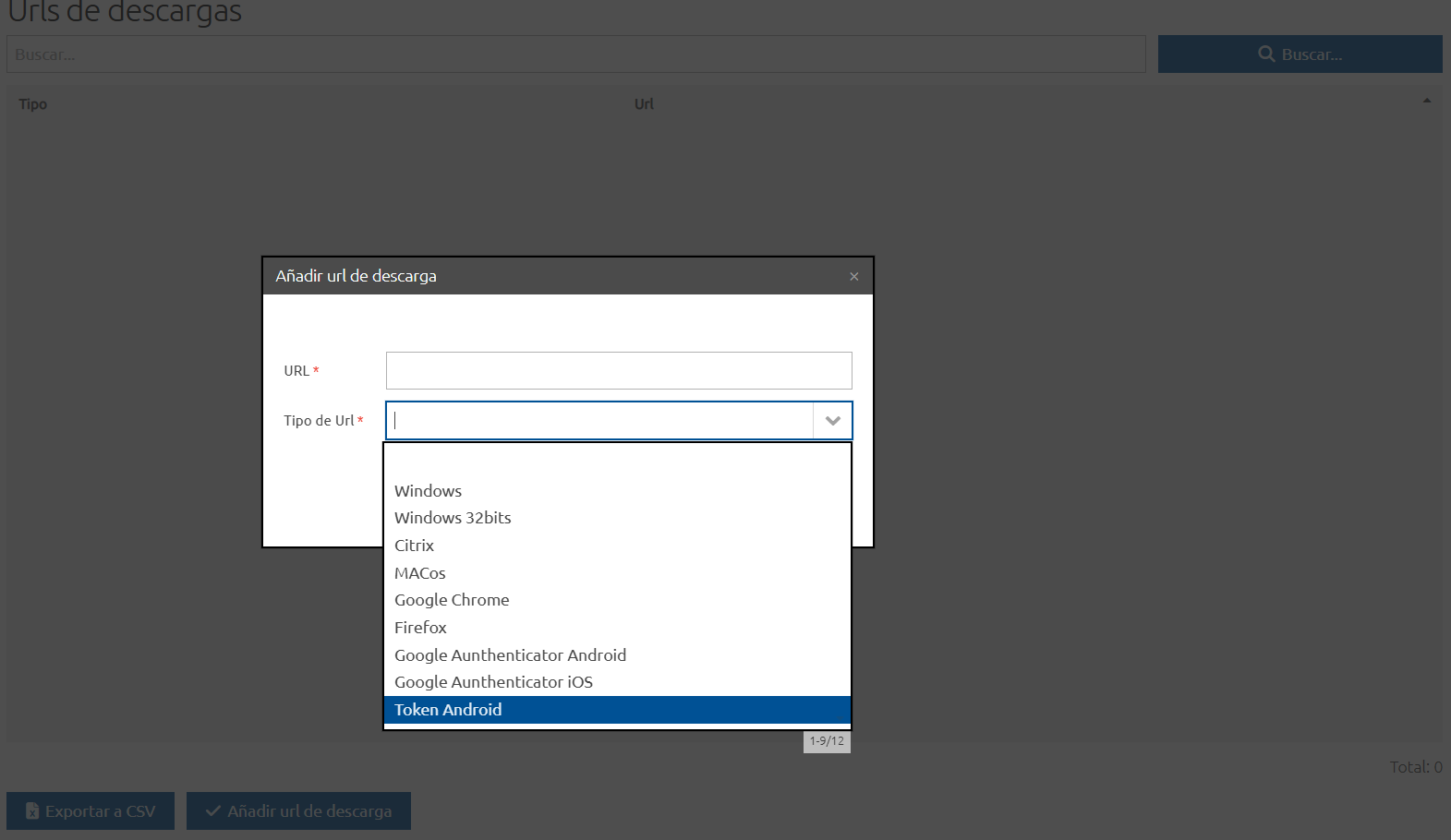1451x840 pixels.
Task: Select Windows from the dropdown list
Action: click(x=617, y=491)
